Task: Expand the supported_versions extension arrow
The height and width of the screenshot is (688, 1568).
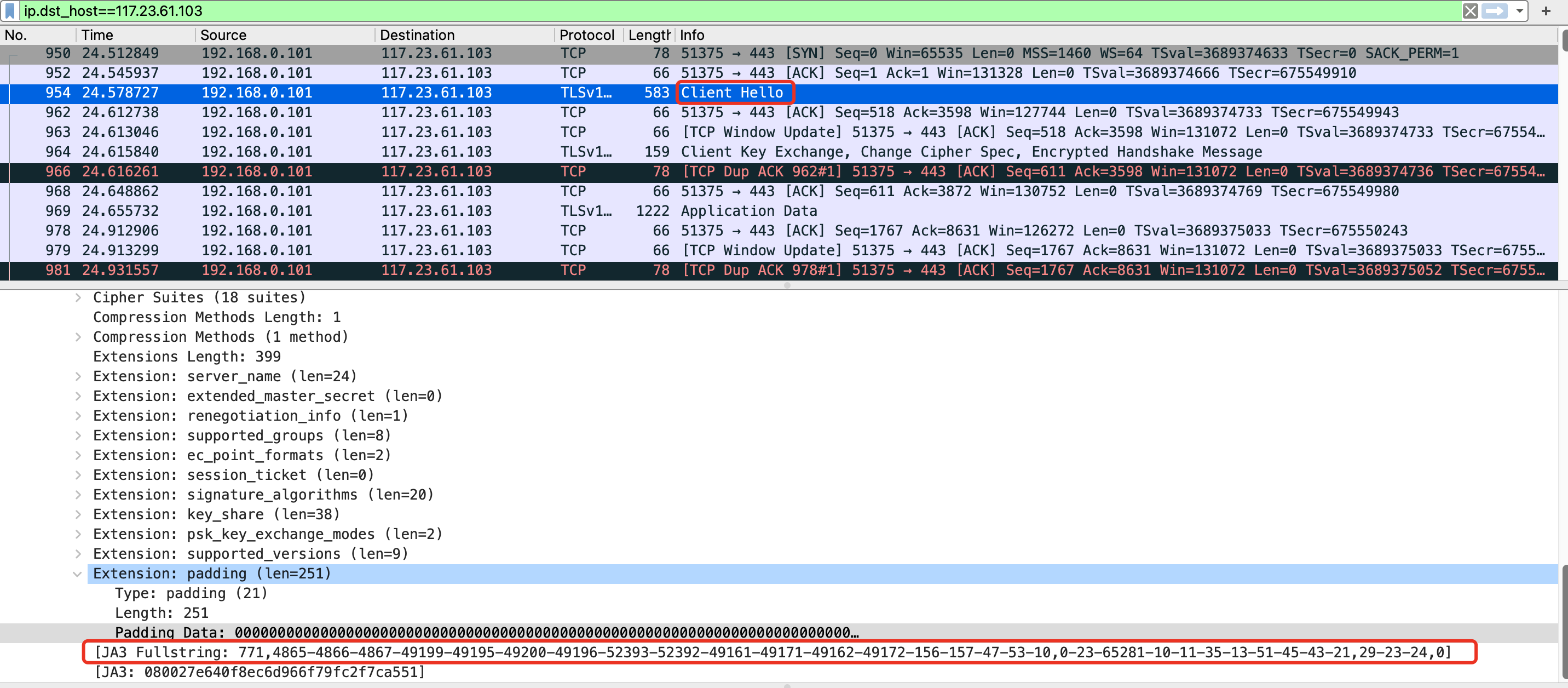Action: pos(78,554)
